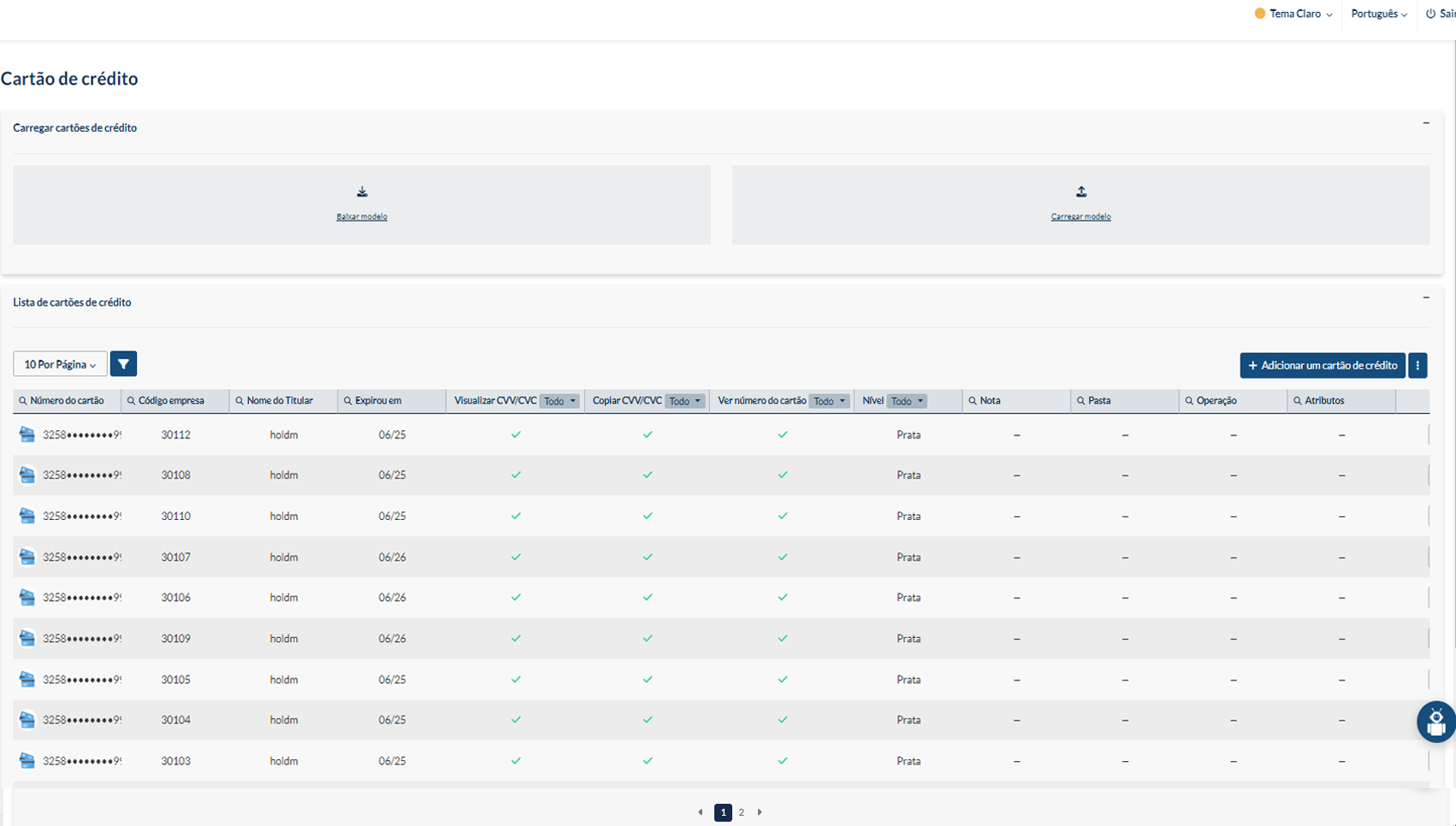This screenshot has height=826, width=1456.
Task: Click Copiar CVV/CVC checkmark for 30104
Action: click(x=648, y=719)
